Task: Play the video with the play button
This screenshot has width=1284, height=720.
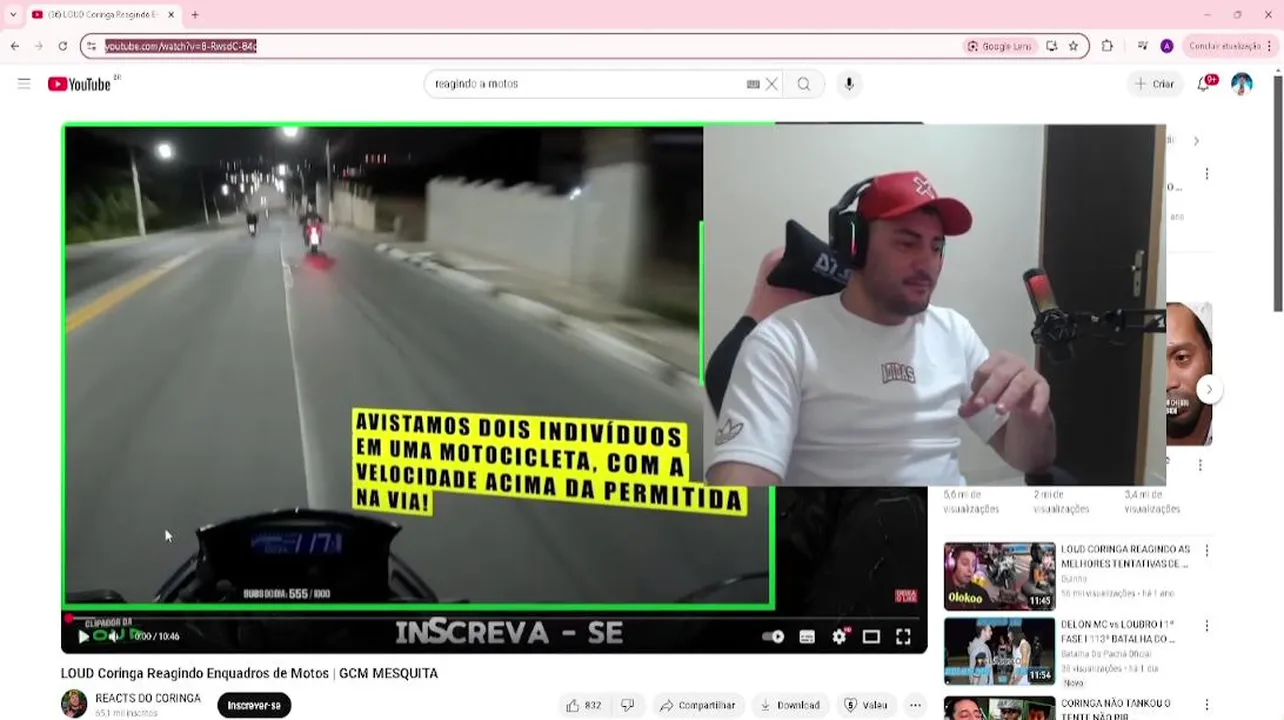Action: (x=83, y=636)
